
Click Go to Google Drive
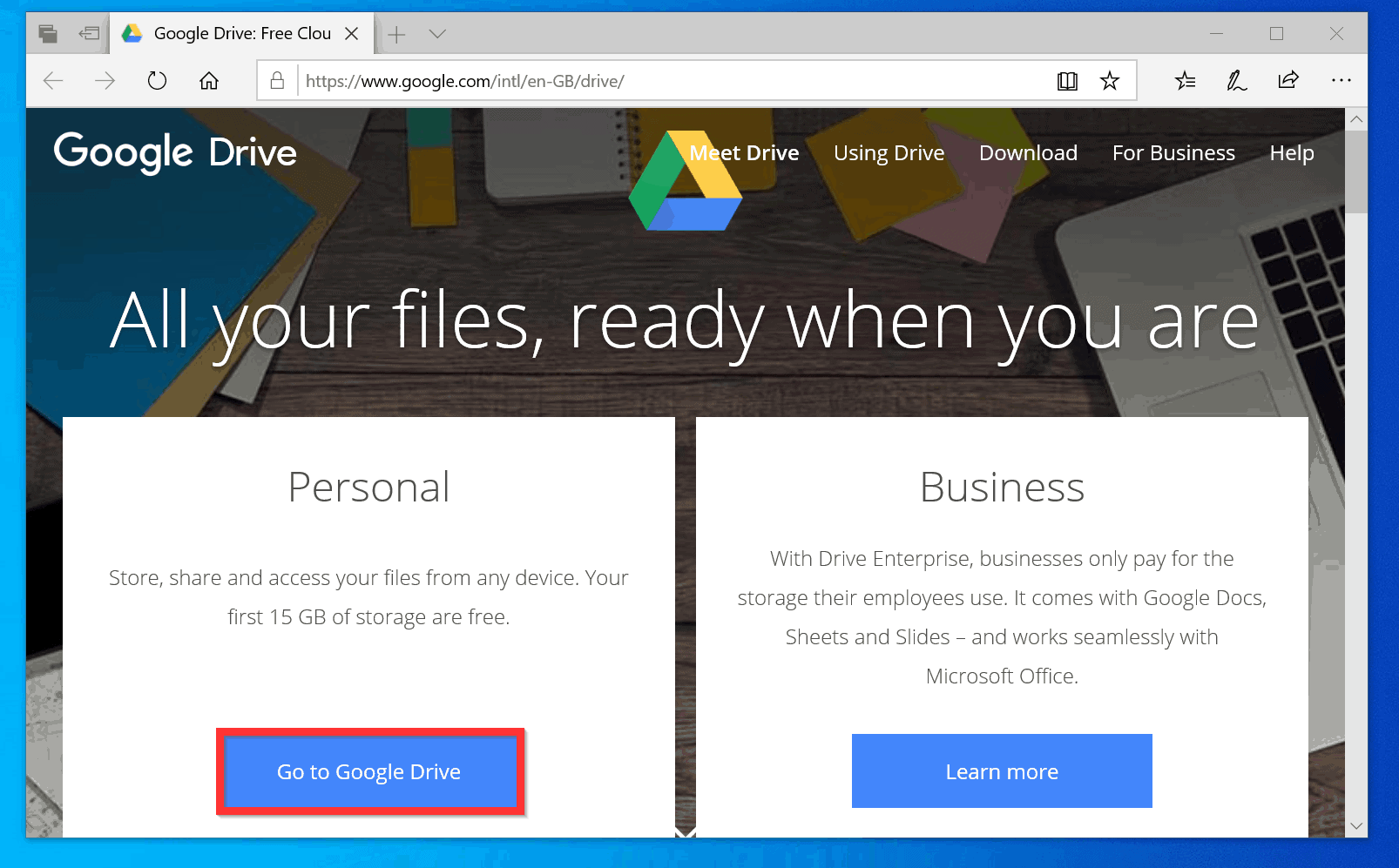pyautogui.click(x=368, y=771)
